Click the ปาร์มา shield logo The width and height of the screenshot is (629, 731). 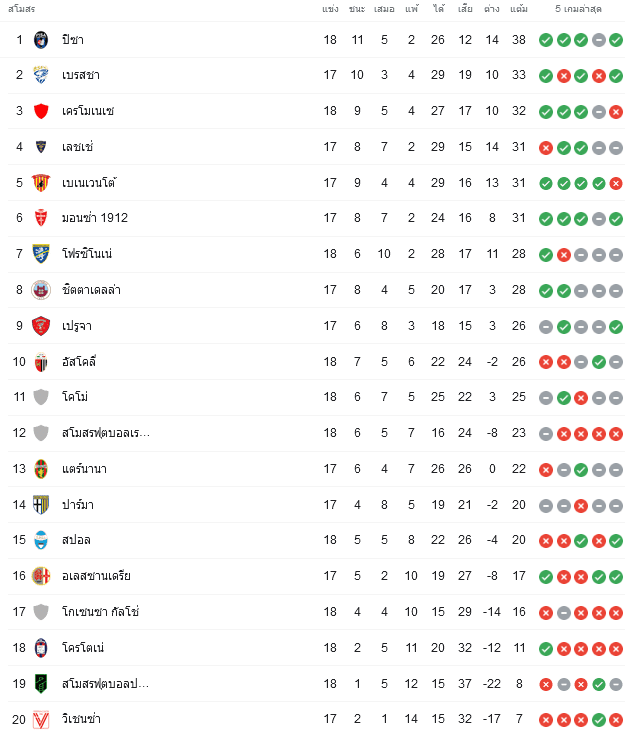[x=41, y=505]
